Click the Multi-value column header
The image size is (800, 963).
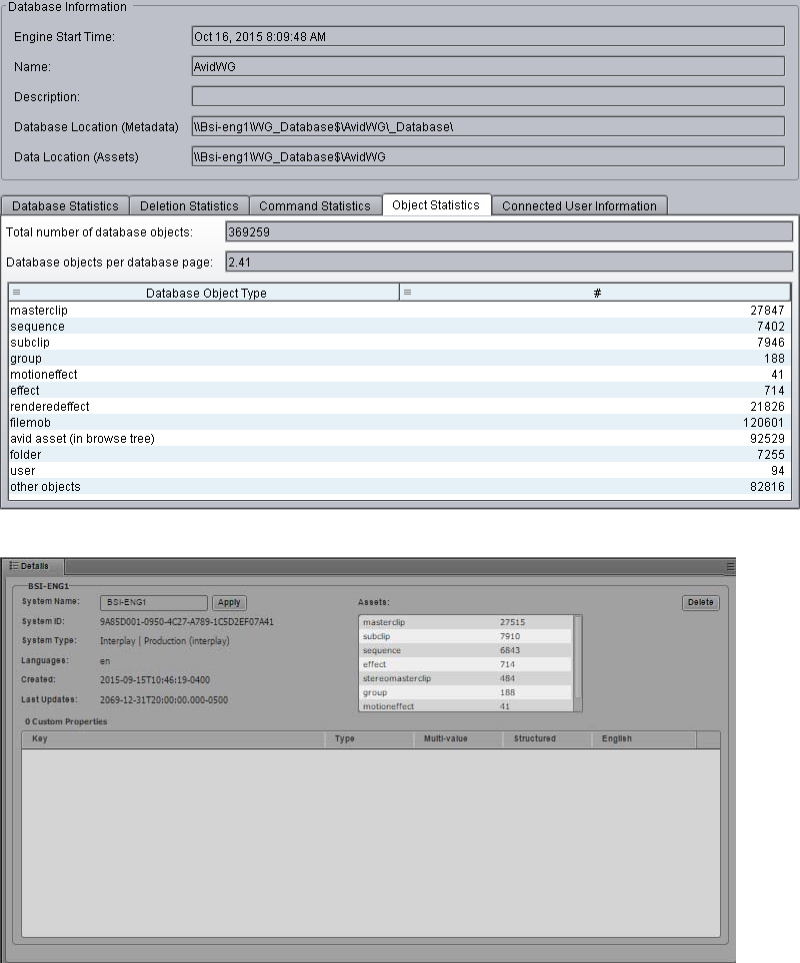pos(459,739)
